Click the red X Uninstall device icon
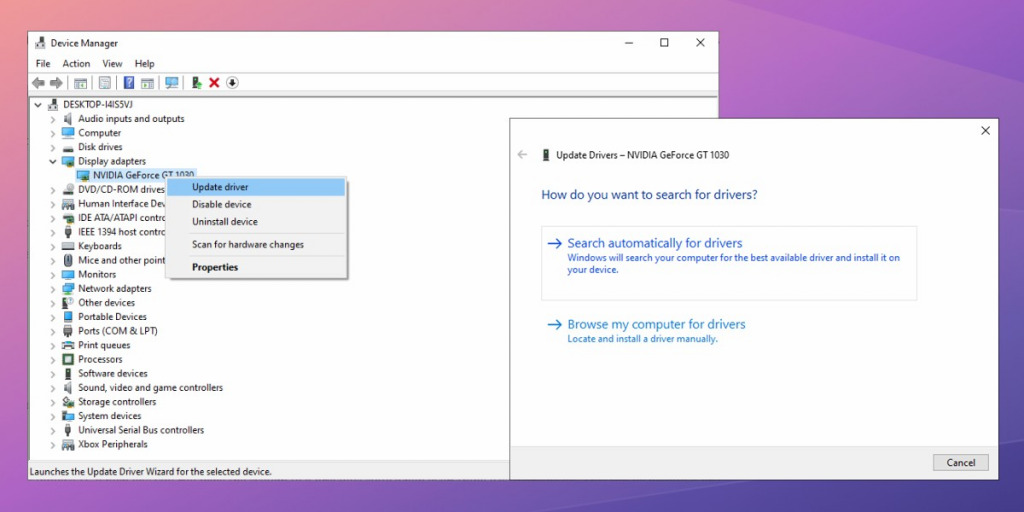This screenshot has height=512, width=1024. pyautogui.click(x=214, y=83)
